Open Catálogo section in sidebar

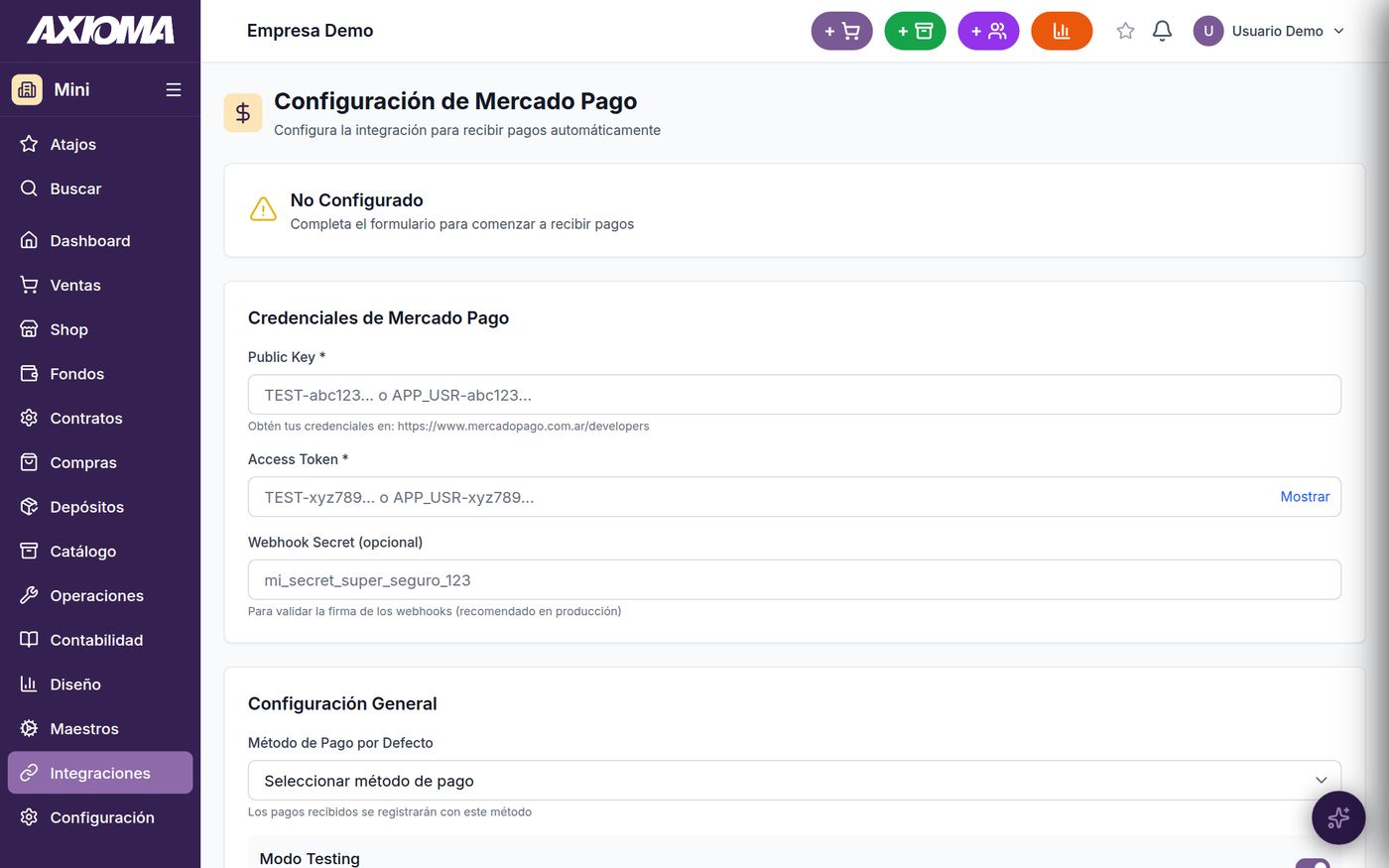(100, 552)
